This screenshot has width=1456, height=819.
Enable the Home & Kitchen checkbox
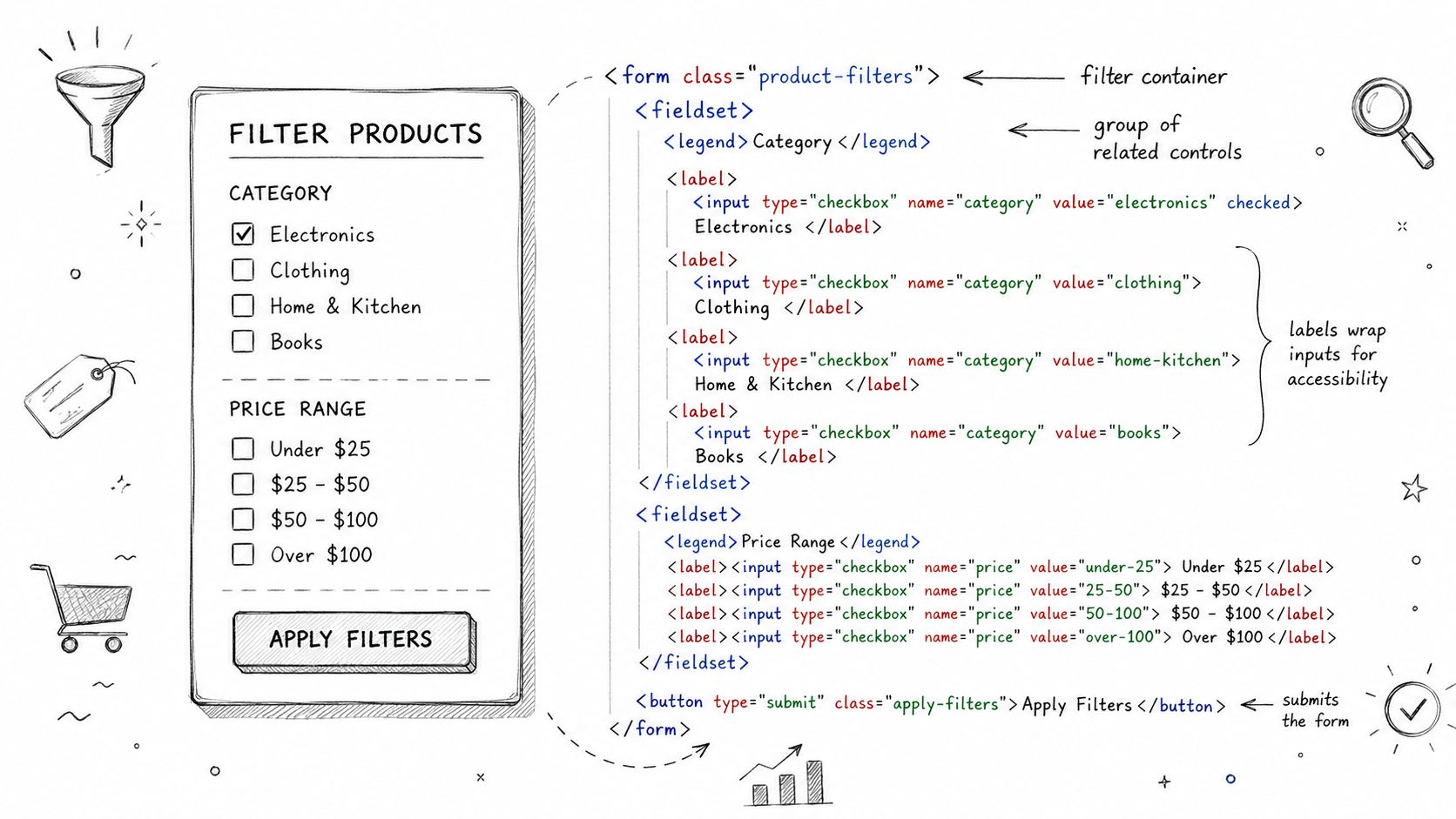[243, 305]
